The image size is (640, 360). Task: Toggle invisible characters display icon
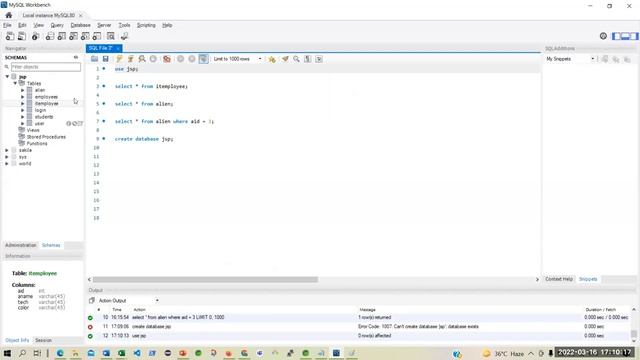[x=307, y=59]
